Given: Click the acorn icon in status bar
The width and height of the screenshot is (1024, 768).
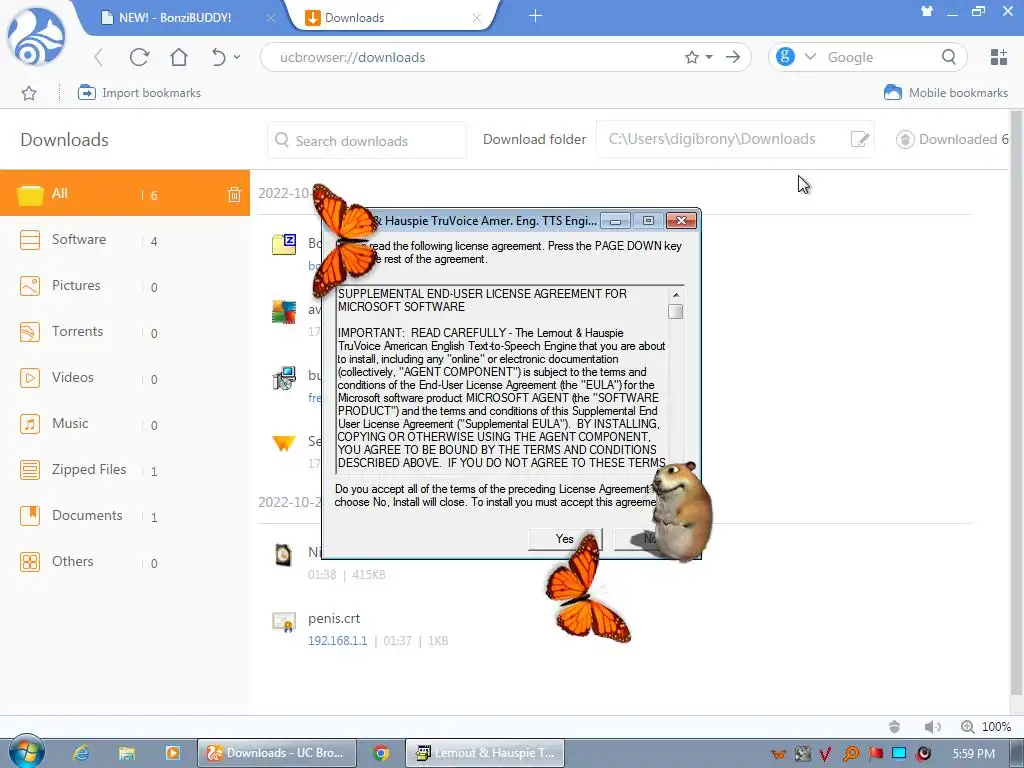Looking at the screenshot, I should 895,726.
